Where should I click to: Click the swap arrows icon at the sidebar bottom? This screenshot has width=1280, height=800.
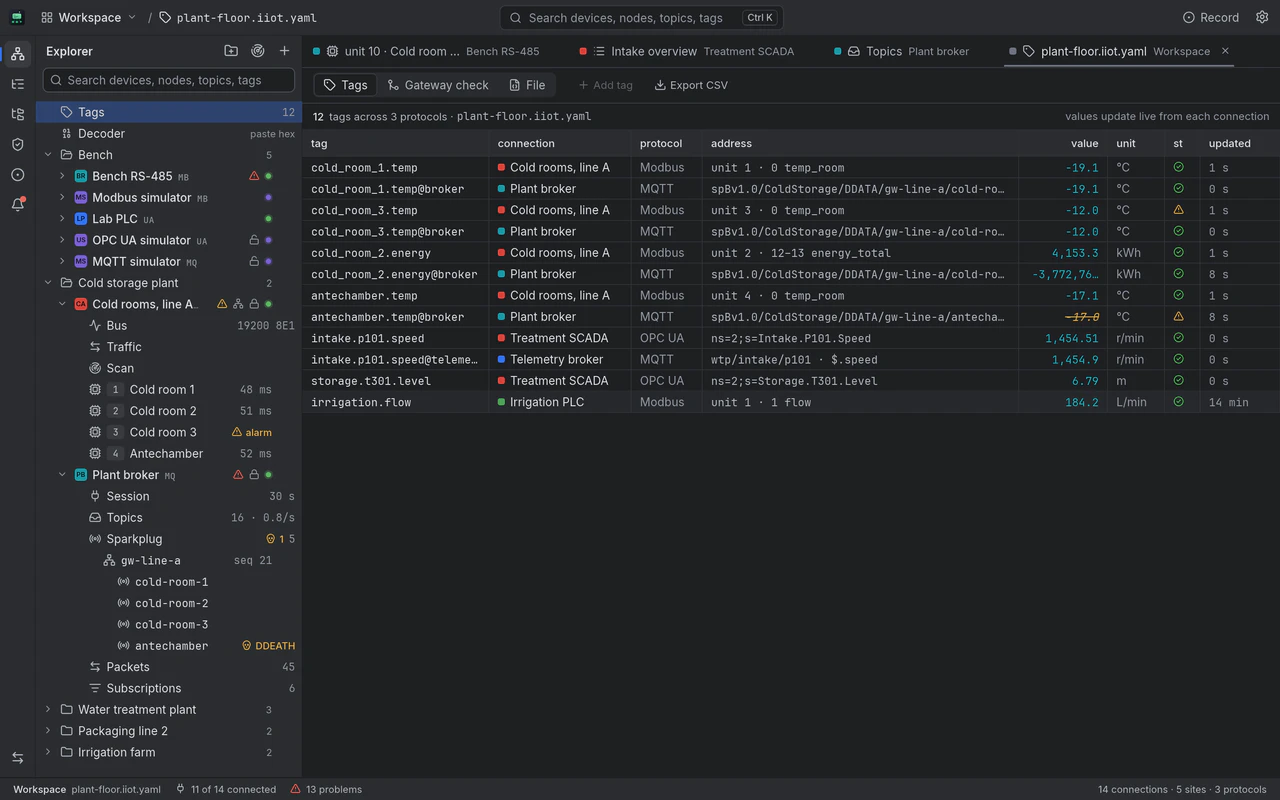click(x=17, y=758)
